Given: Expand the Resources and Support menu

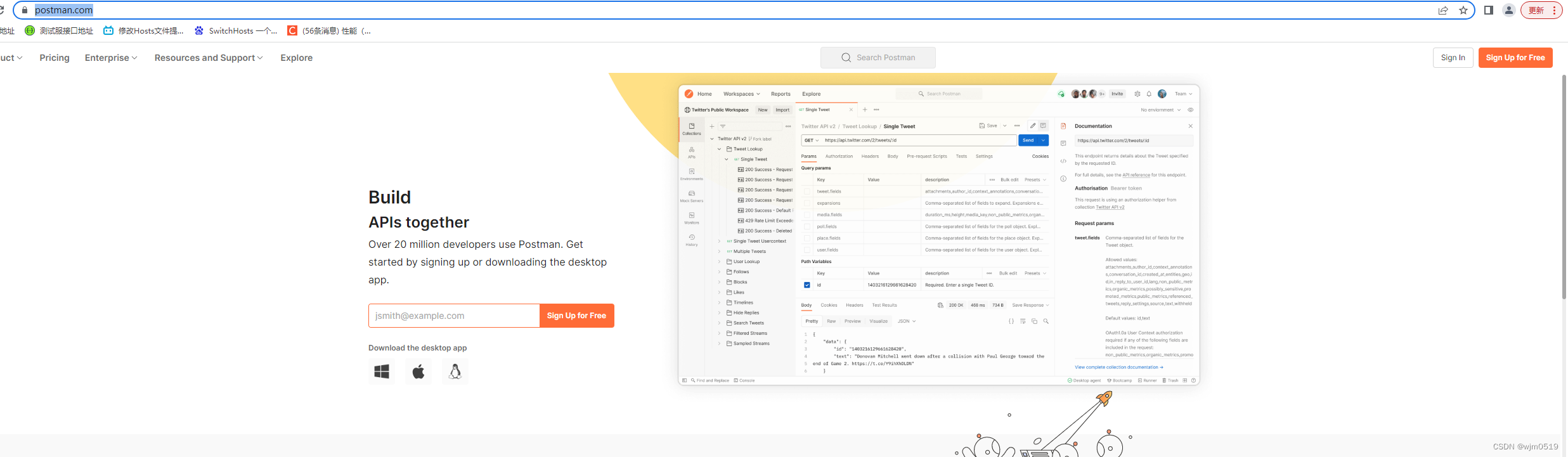Looking at the screenshot, I should 209,58.
